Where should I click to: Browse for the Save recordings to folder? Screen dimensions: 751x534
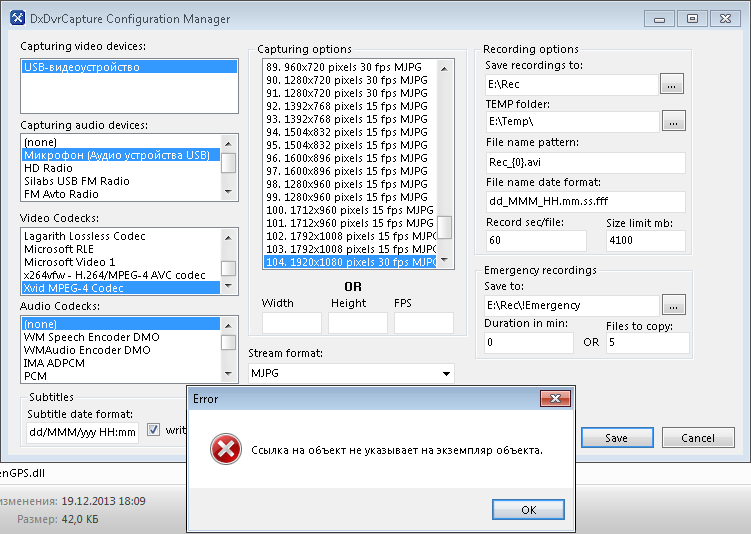click(x=673, y=85)
